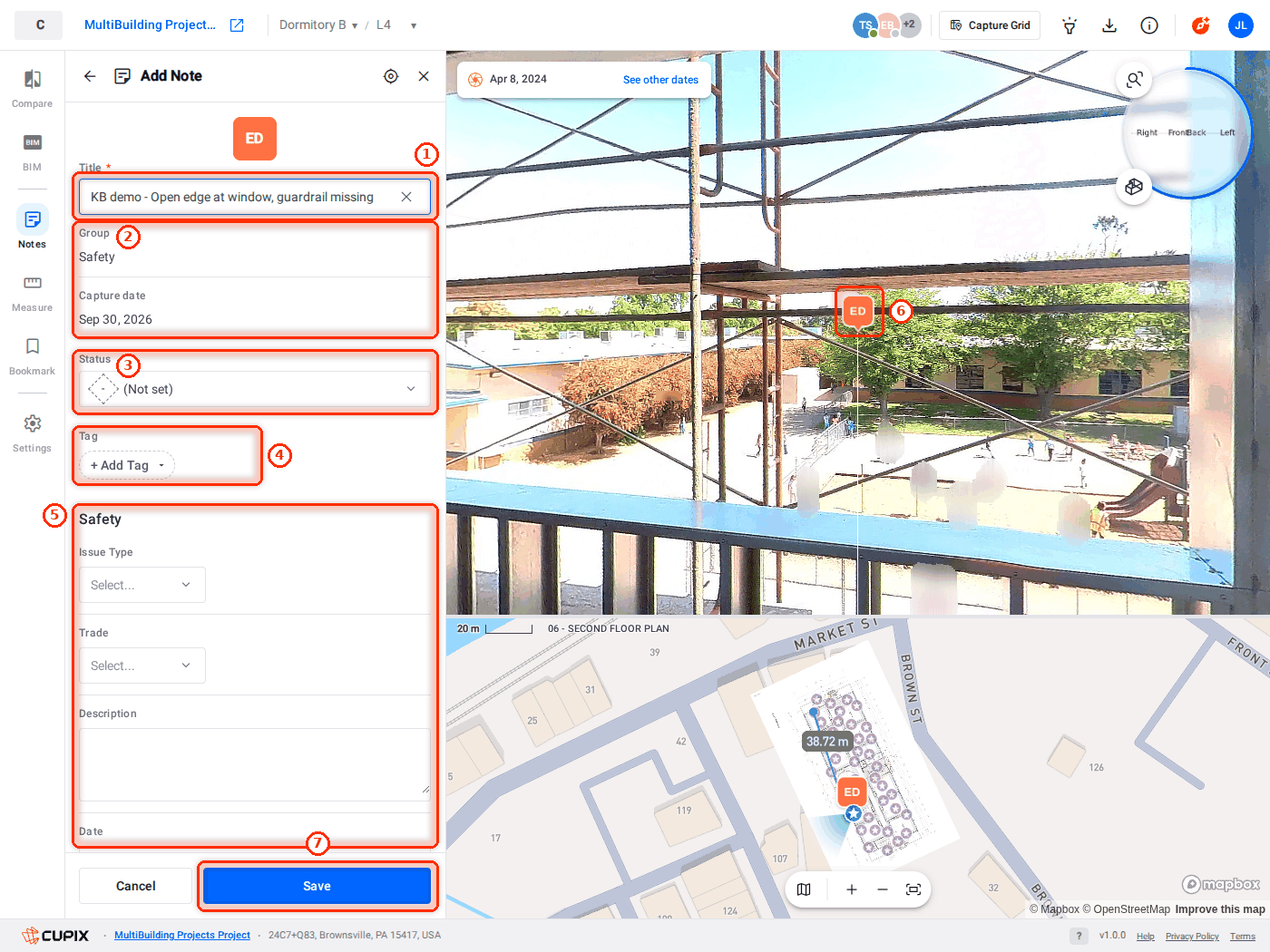Open the BIM panel

coord(32,152)
